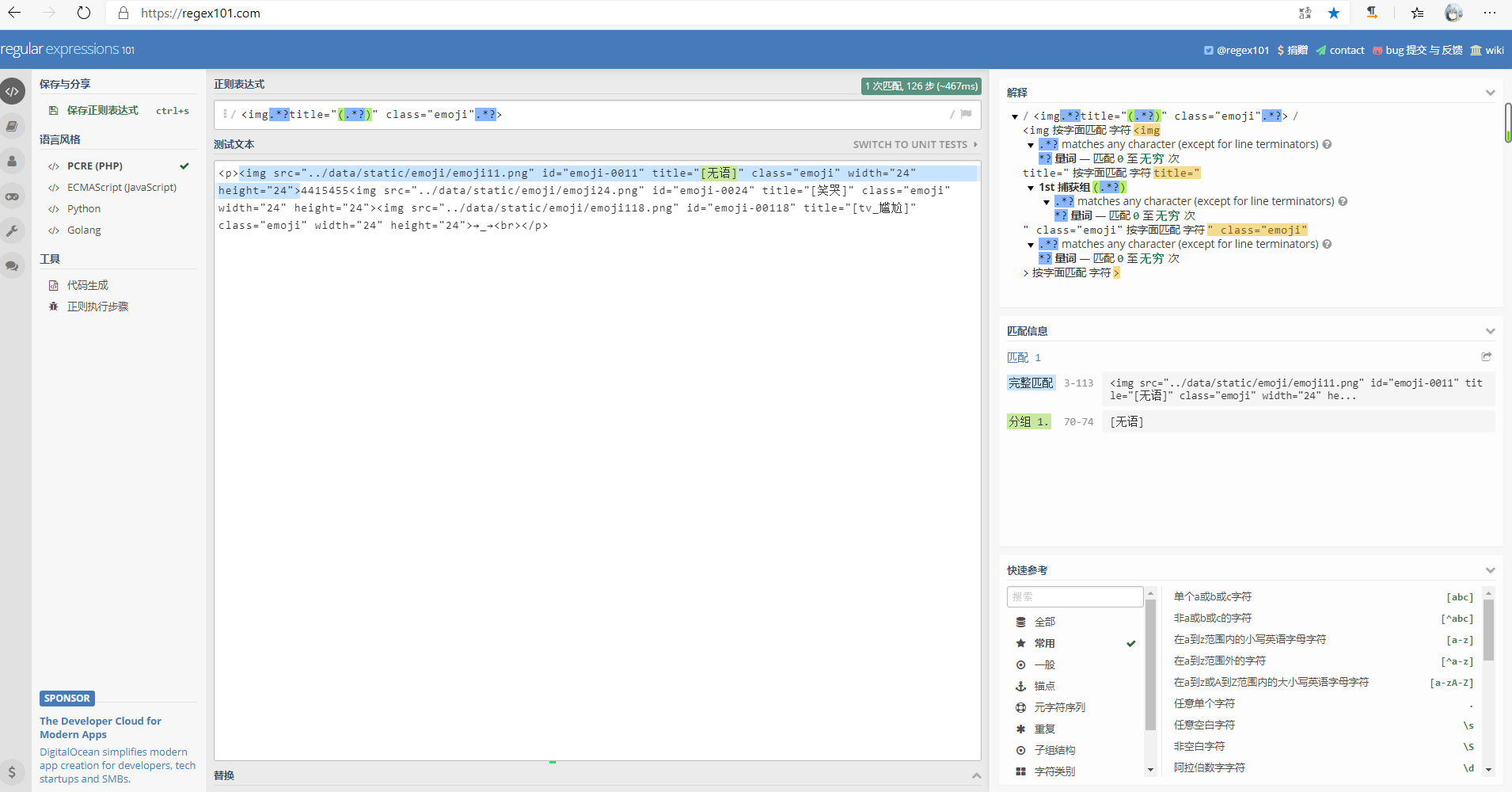Open the account sidebar icon

[13, 161]
